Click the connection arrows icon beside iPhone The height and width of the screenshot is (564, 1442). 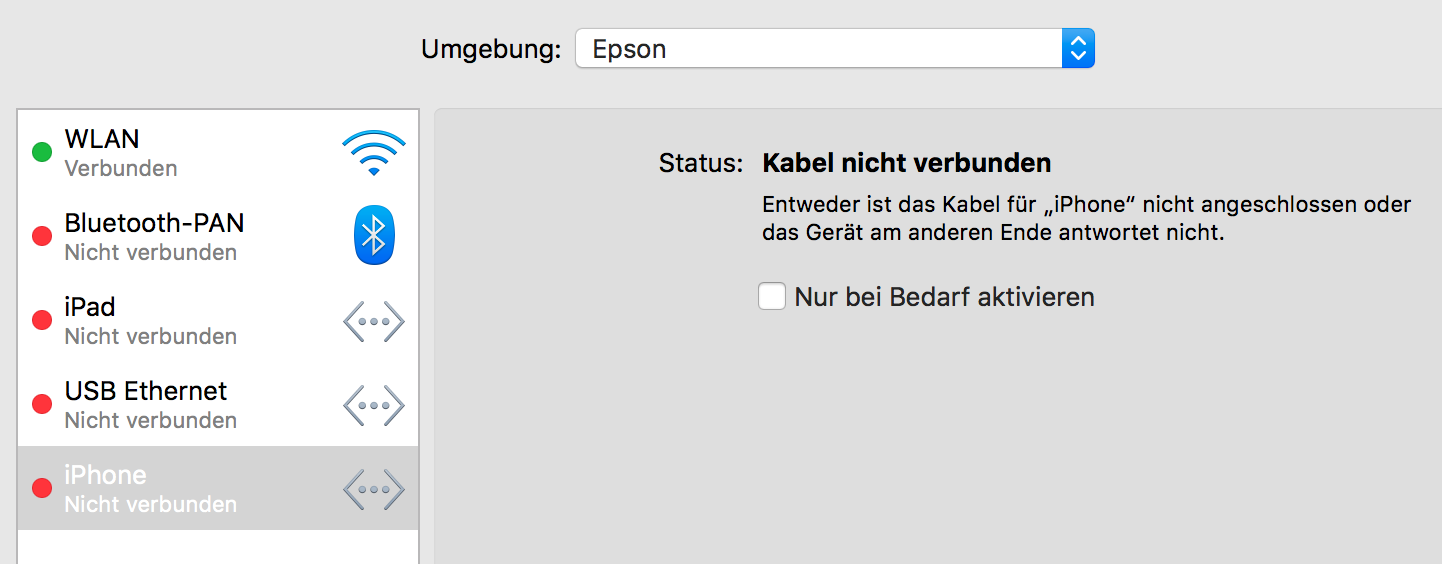pyautogui.click(x=373, y=490)
